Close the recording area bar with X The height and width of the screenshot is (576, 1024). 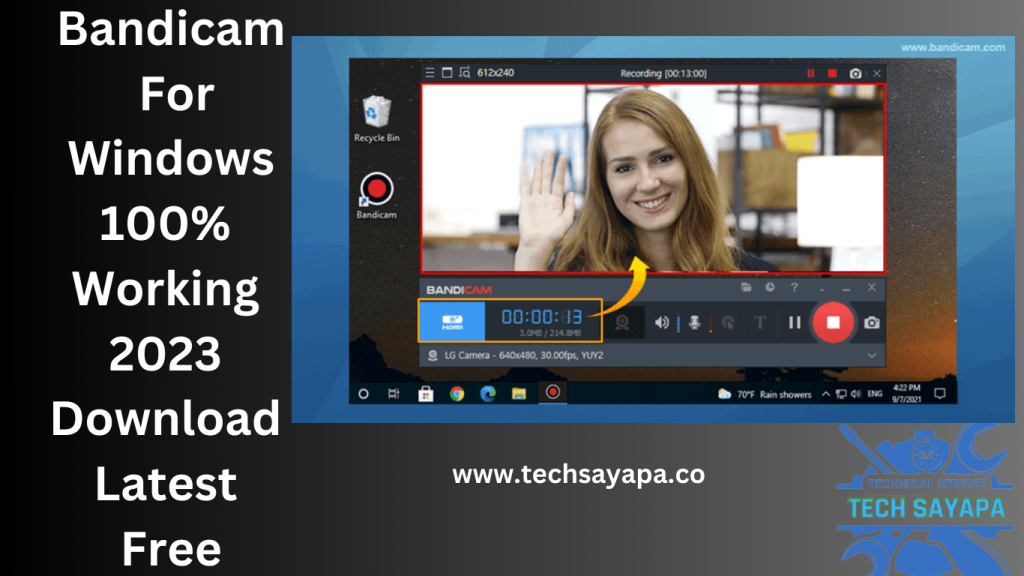tap(877, 74)
